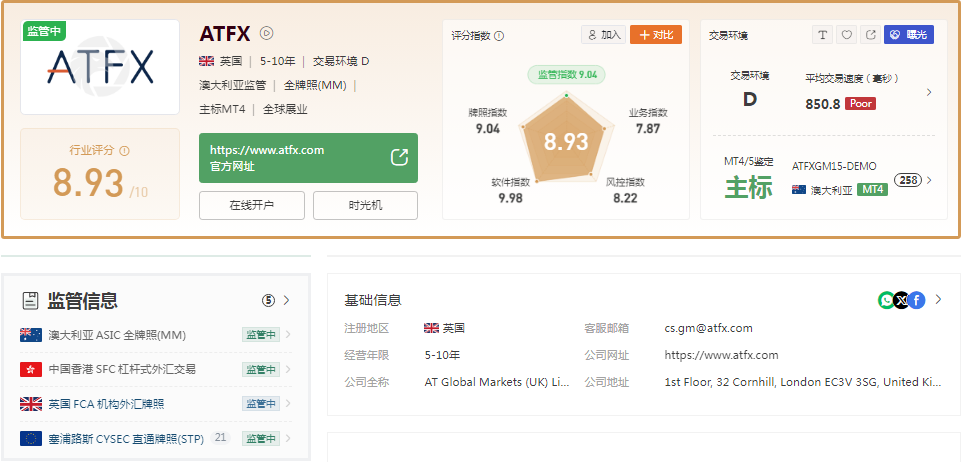The height and width of the screenshot is (462, 963).
Task: Open 塞浦路斯 CYSEC 直通牌照(STP) license entry
Action: 126,438
